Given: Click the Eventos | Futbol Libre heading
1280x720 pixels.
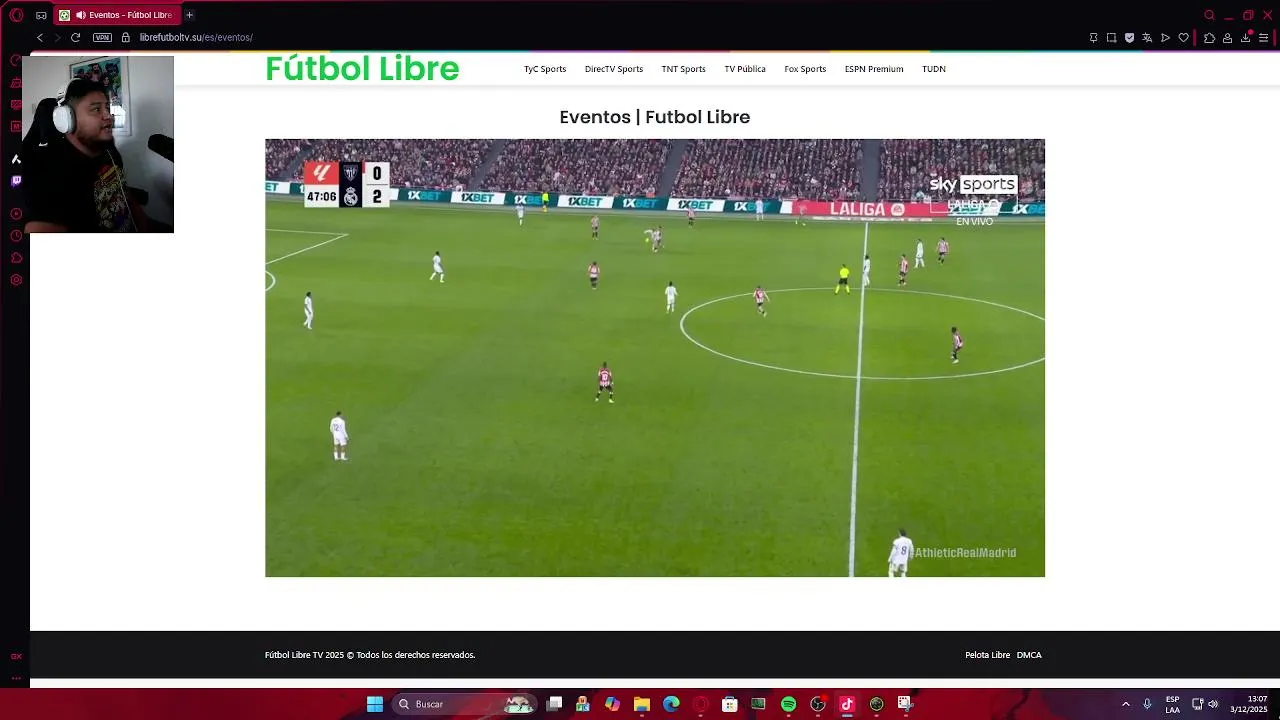Looking at the screenshot, I should coord(655,117).
